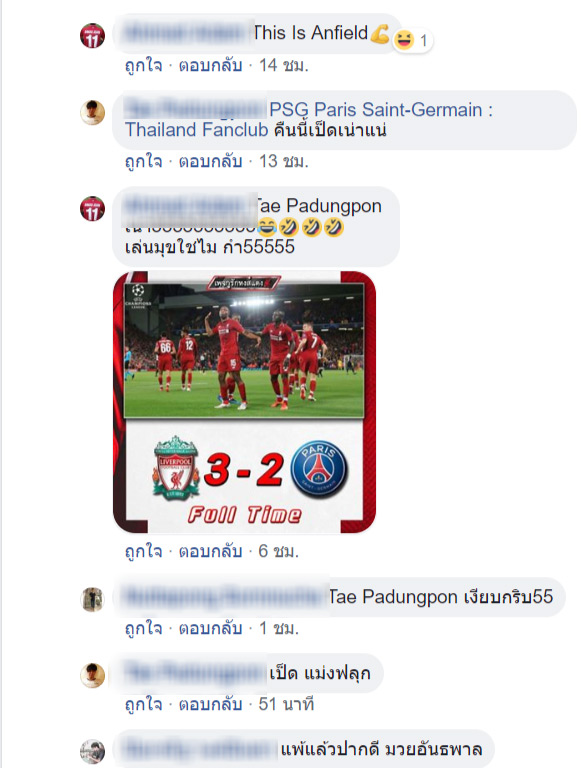Click avatar beside เป็ด แม่งฟลุก comment
Screen dimensions: 582x768
pos(93,675)
